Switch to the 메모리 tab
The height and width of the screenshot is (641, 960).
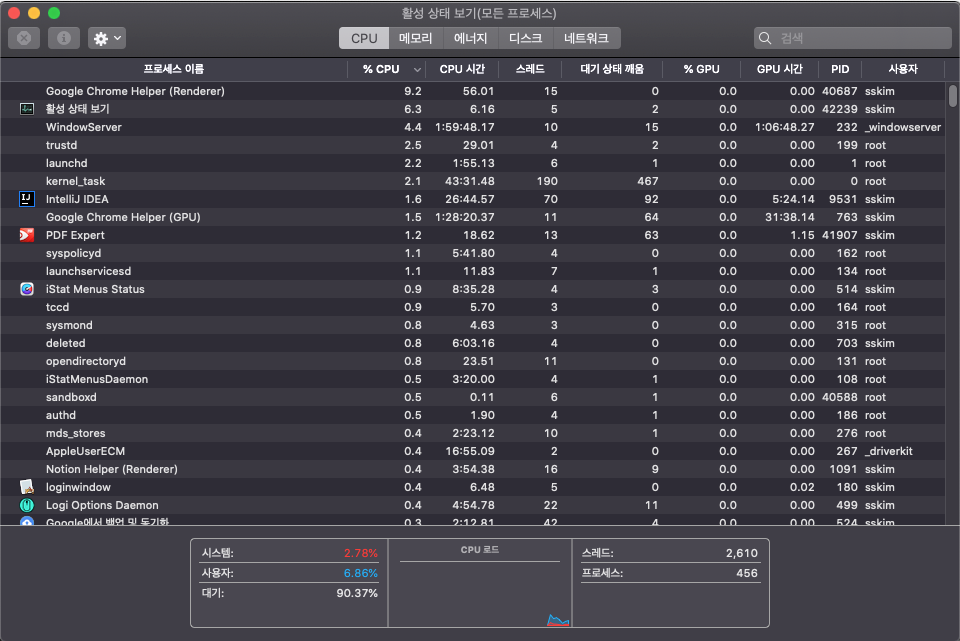(x=416, y=38)
